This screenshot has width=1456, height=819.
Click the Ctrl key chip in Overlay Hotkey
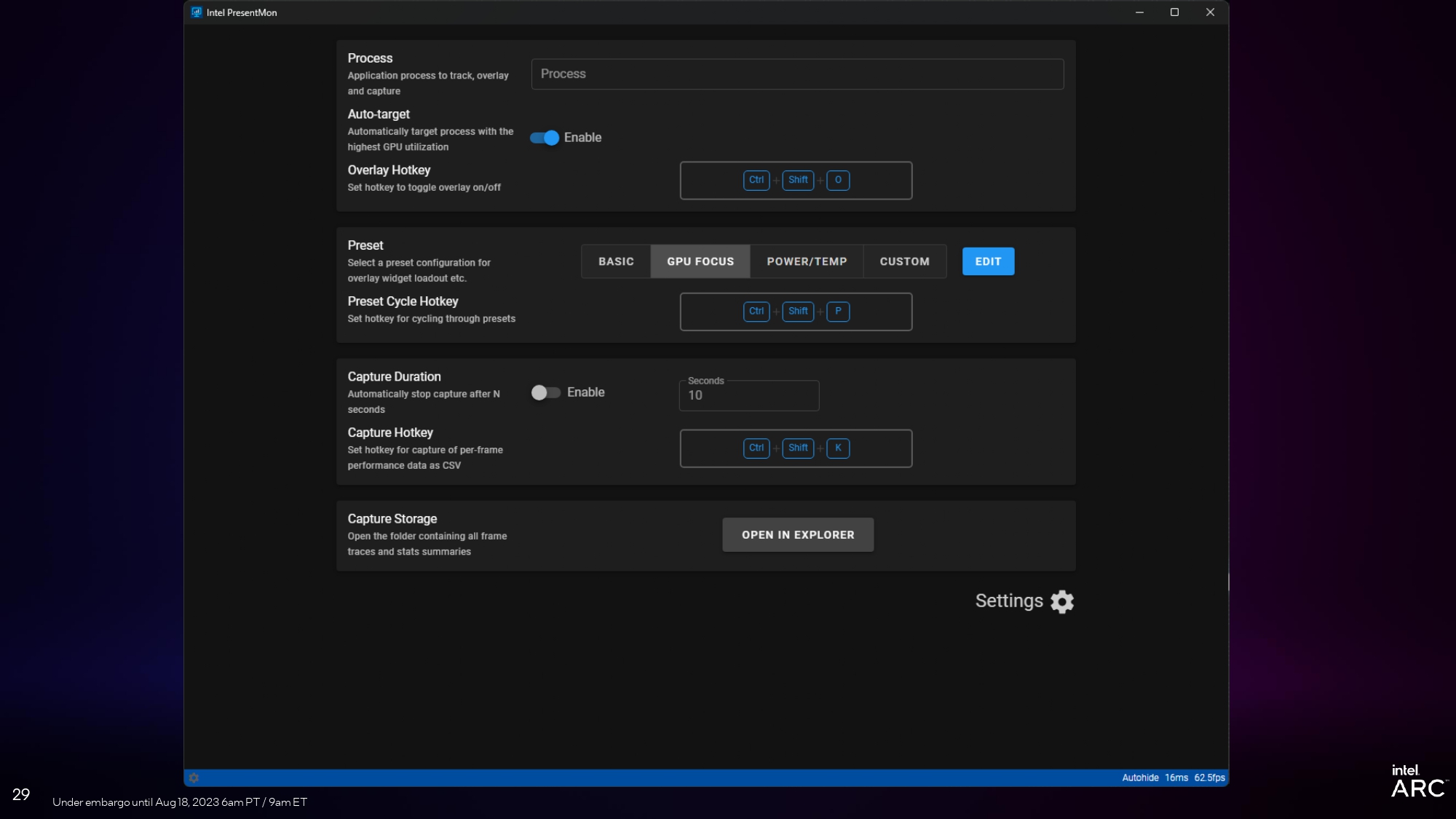[756, 180]
